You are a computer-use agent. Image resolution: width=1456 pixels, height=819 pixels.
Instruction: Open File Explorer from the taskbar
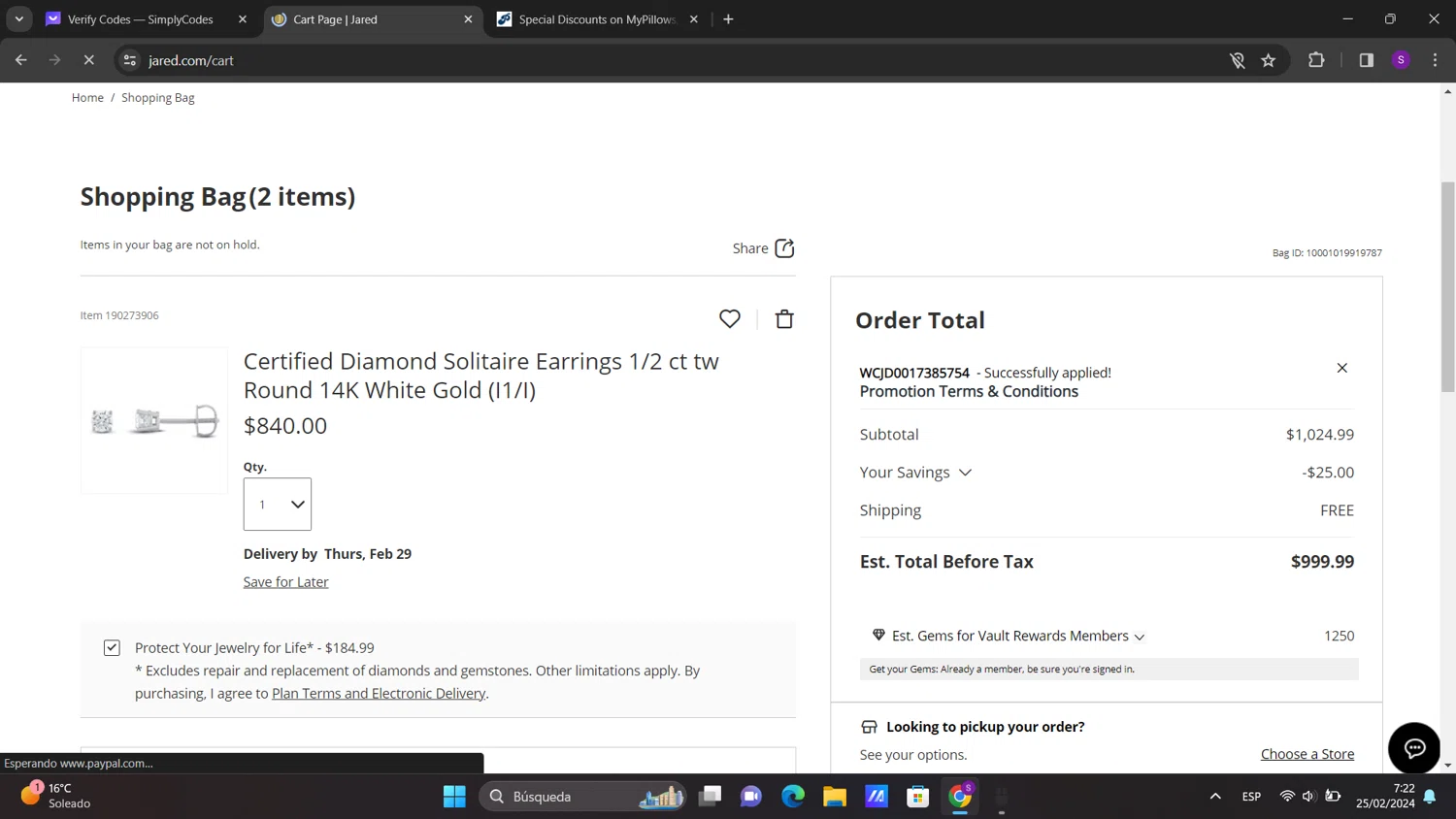coord(835,797)
